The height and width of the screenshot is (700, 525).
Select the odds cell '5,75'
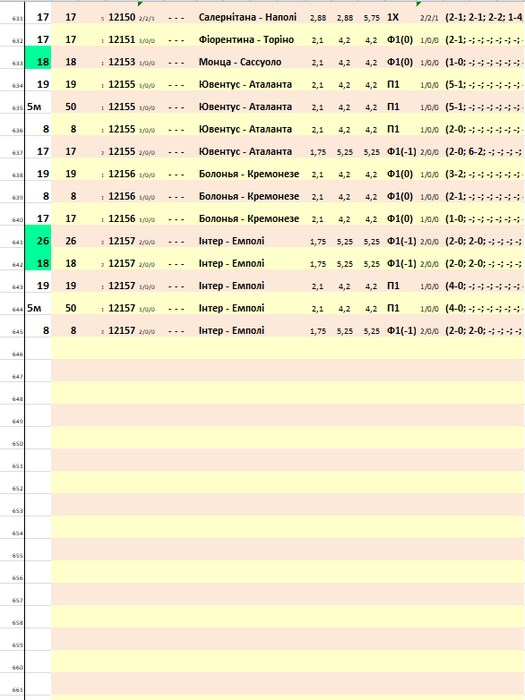(371, 18)
